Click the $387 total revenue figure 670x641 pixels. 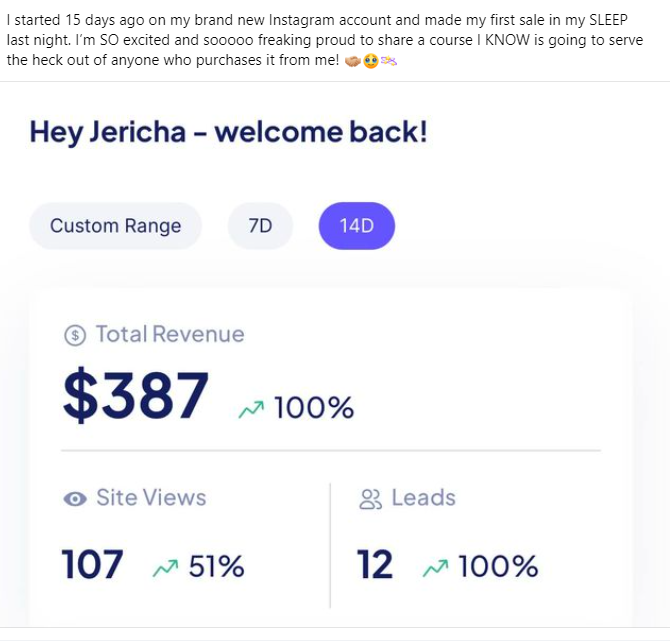136,396
